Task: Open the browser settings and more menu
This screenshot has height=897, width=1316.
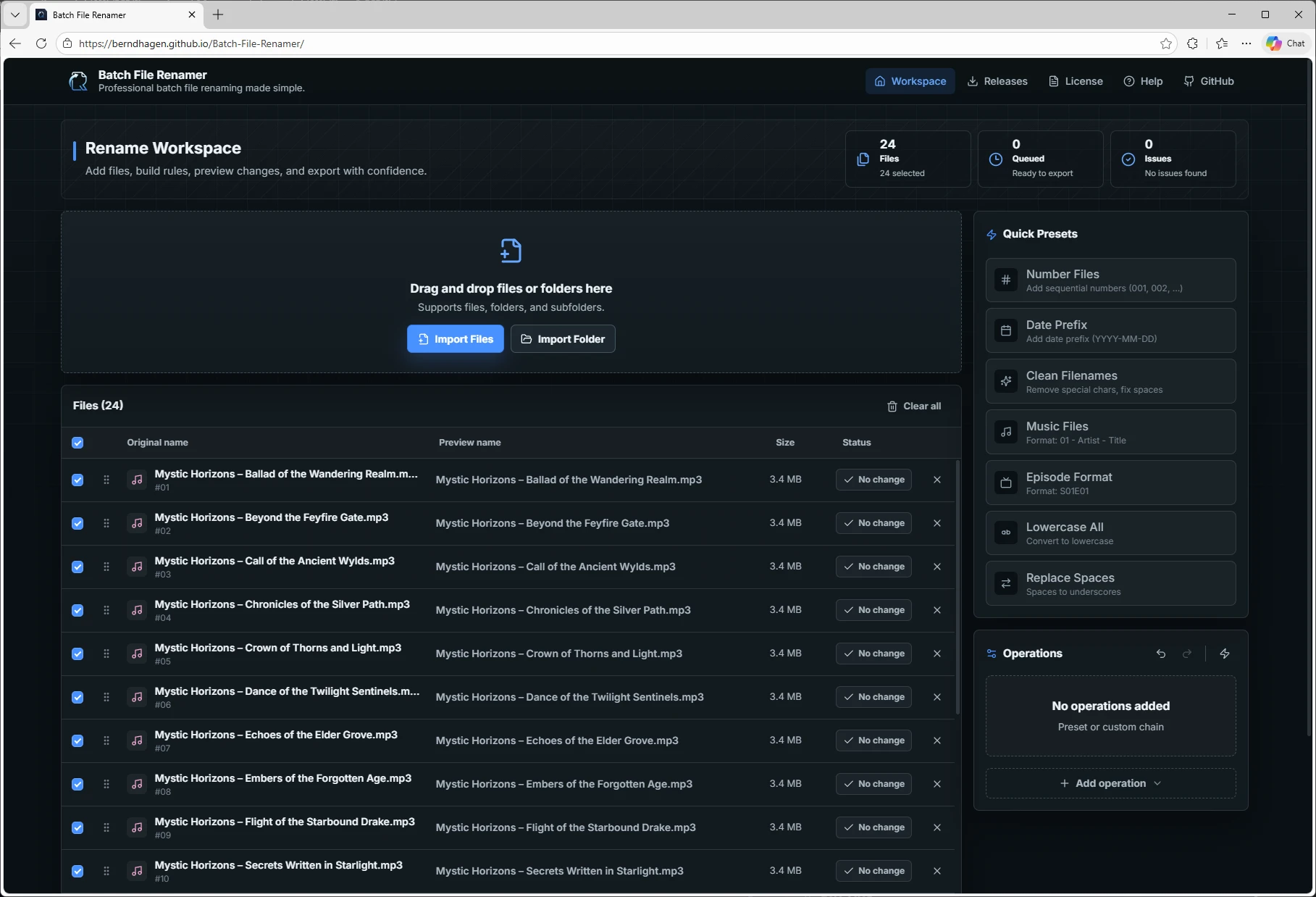Action: 1246,43
